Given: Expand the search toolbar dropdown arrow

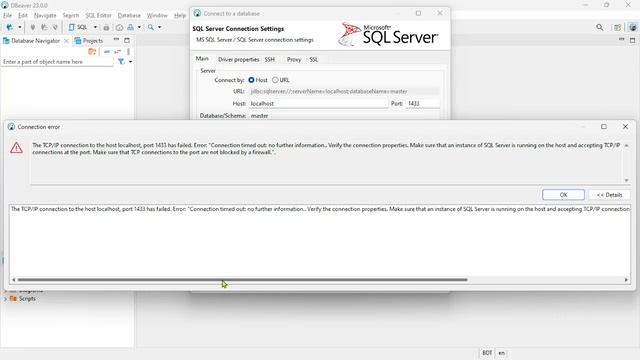Looking at the screenshot, I should 160,27.
